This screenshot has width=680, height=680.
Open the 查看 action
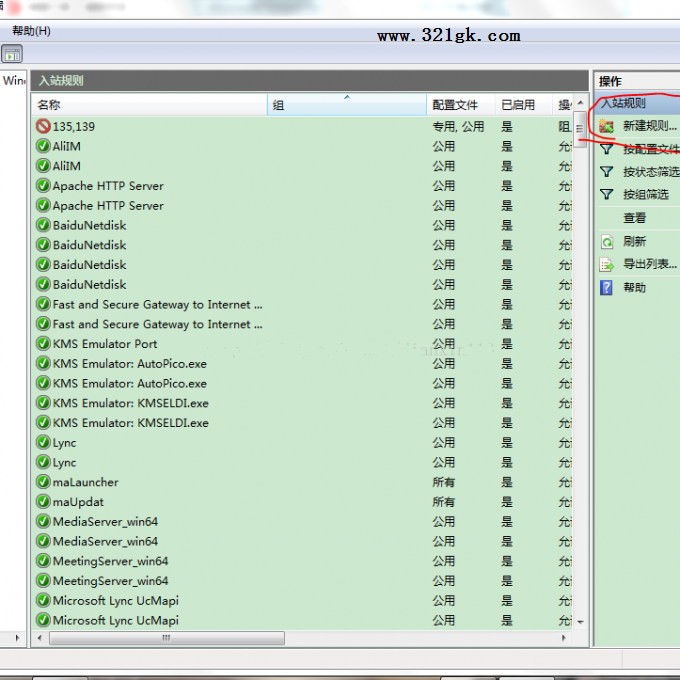(x=634, y=218)
